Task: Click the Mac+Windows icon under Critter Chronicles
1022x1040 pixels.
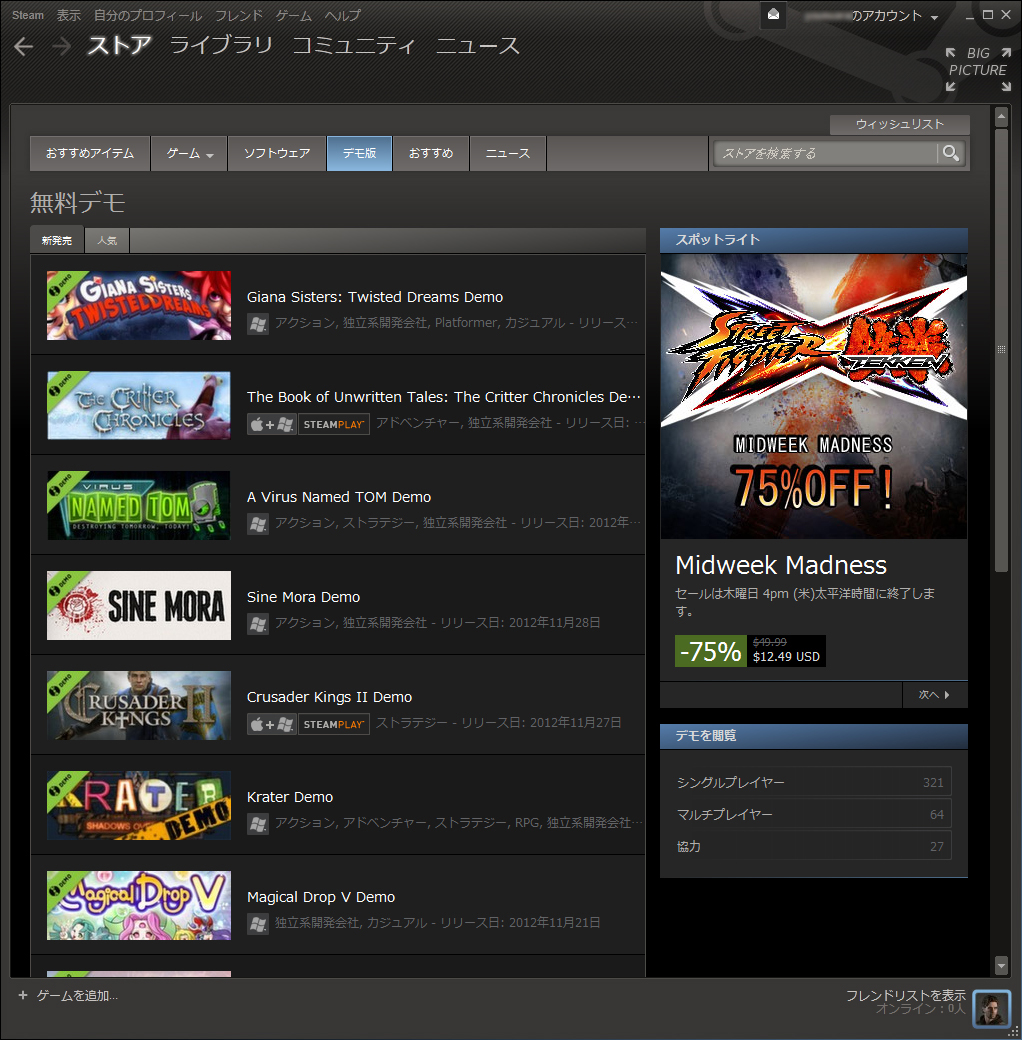Action: coord(271,424)
